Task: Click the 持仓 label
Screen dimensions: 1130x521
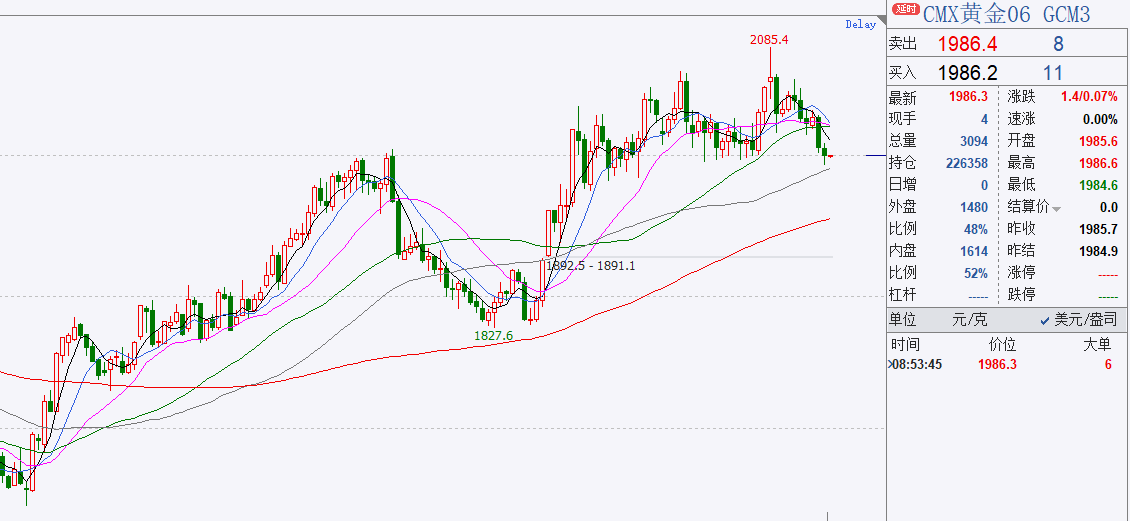Action: tap(903, 163)
